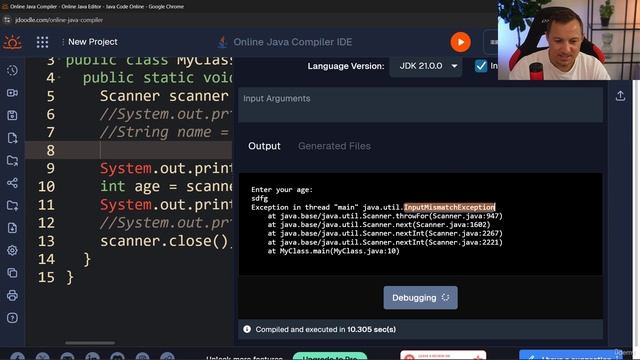Switch to the Generated Files tab
Screen dimensions: 640x360
[334, 146]
